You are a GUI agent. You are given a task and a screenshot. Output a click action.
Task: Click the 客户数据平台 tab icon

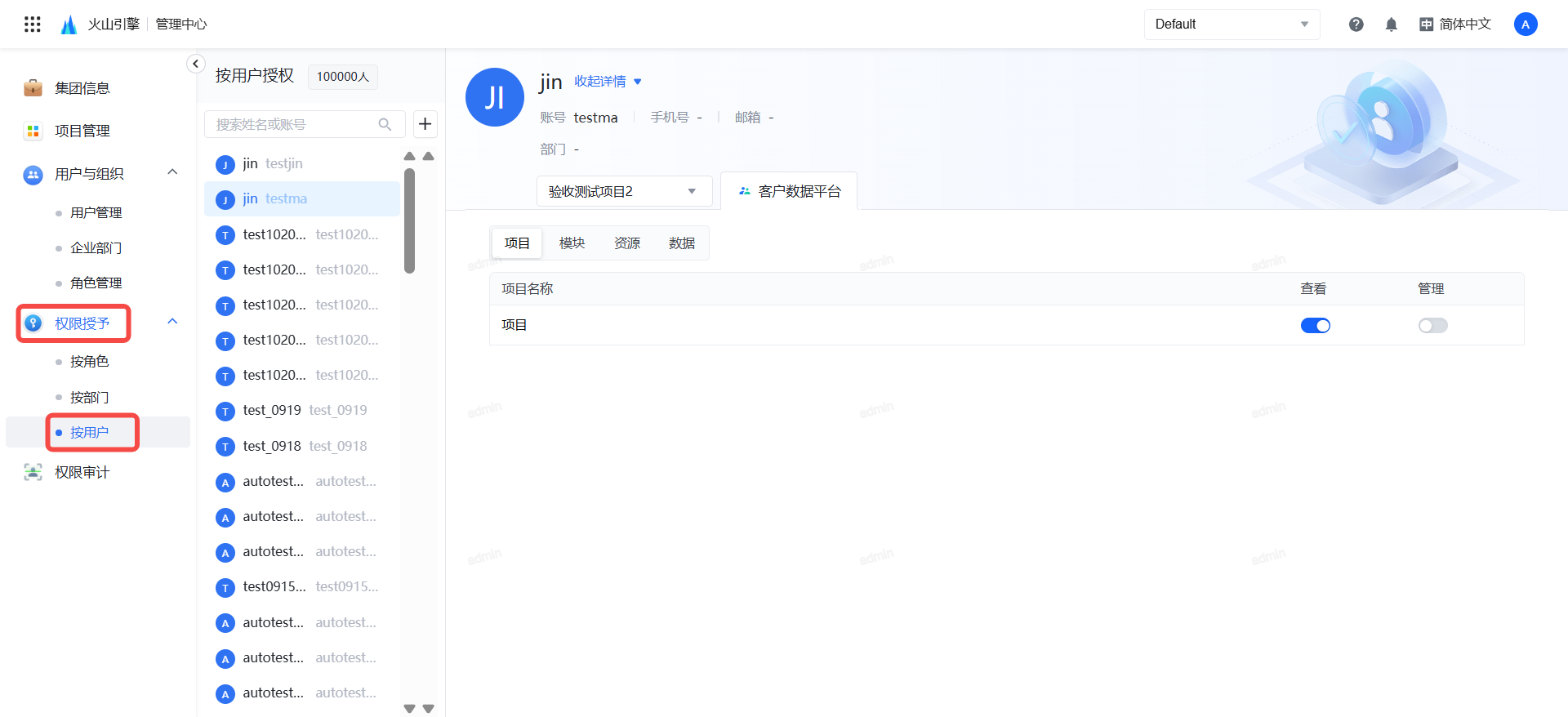click(744, 191)
